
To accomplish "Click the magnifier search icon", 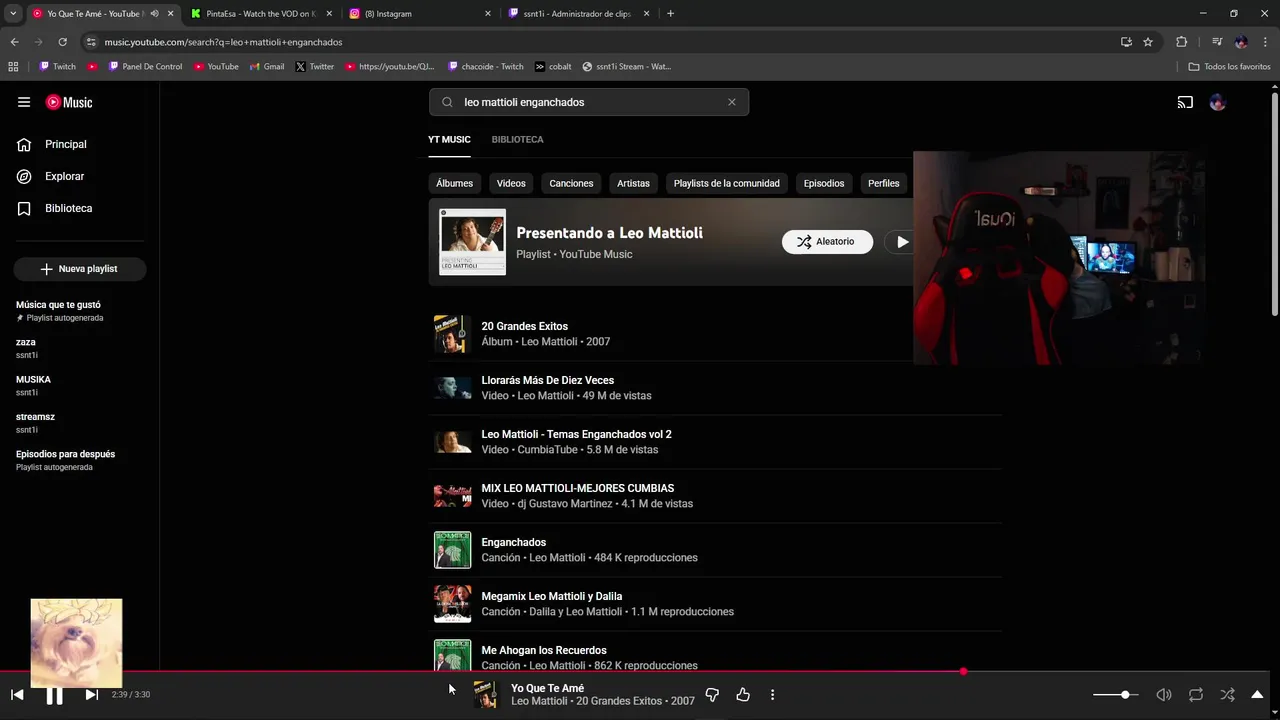I will tap(447, 102).
